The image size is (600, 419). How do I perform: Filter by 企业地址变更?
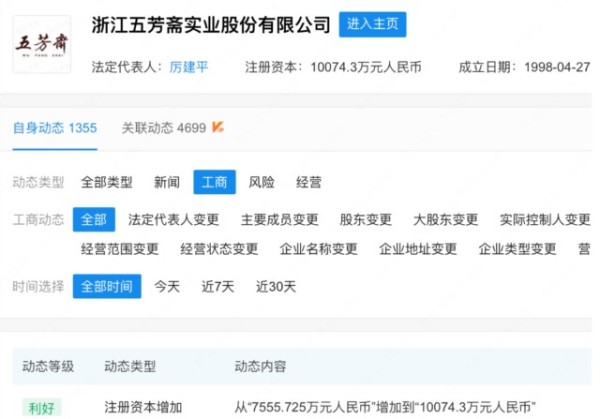click(x=418, y=249)
